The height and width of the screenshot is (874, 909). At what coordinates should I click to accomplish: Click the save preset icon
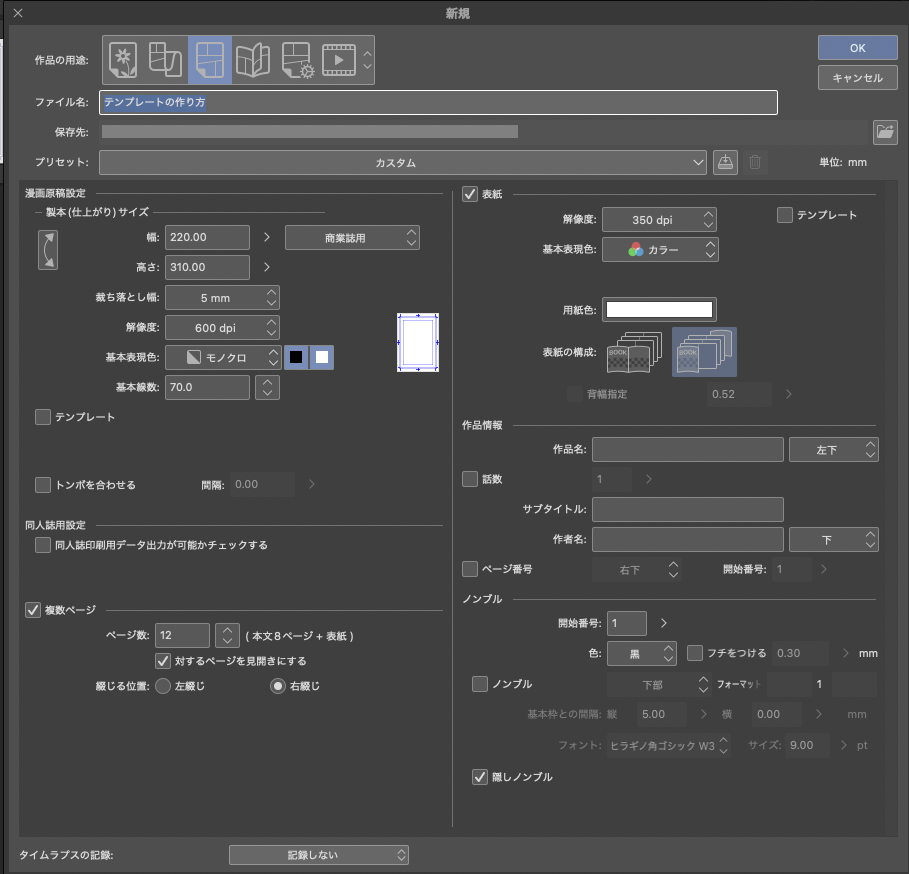tap(725, 163)
